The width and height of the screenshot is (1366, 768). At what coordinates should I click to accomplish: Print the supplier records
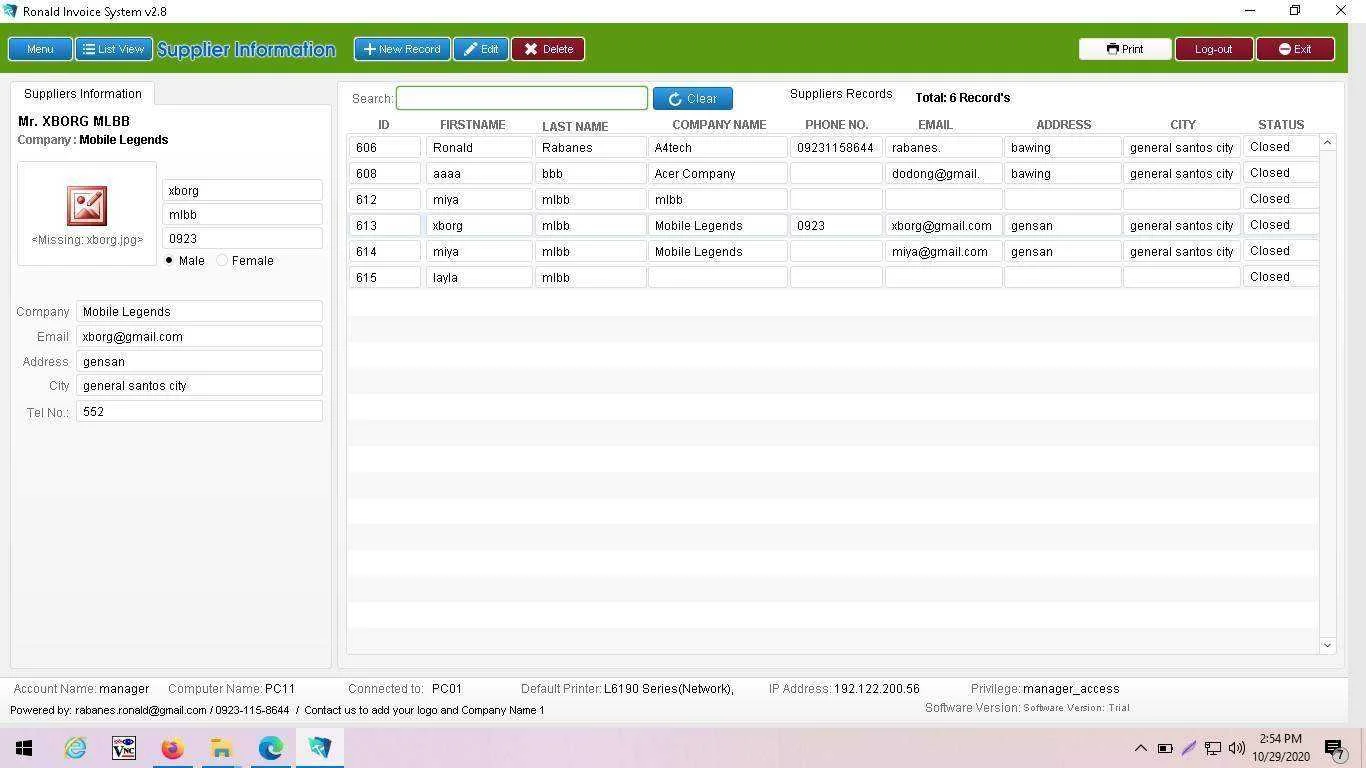[1125, 49]
